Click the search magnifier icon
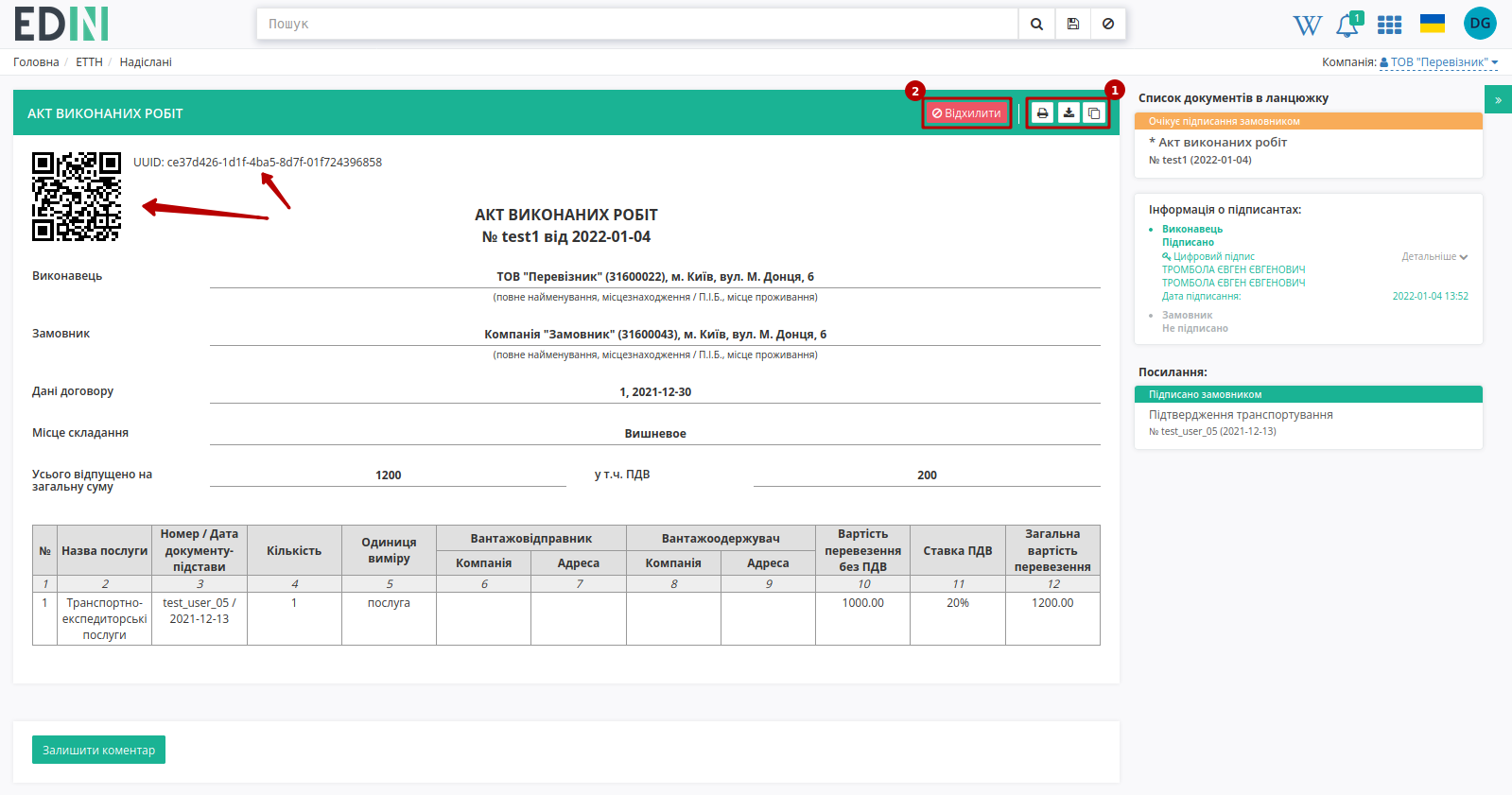 coord(1036,25)
